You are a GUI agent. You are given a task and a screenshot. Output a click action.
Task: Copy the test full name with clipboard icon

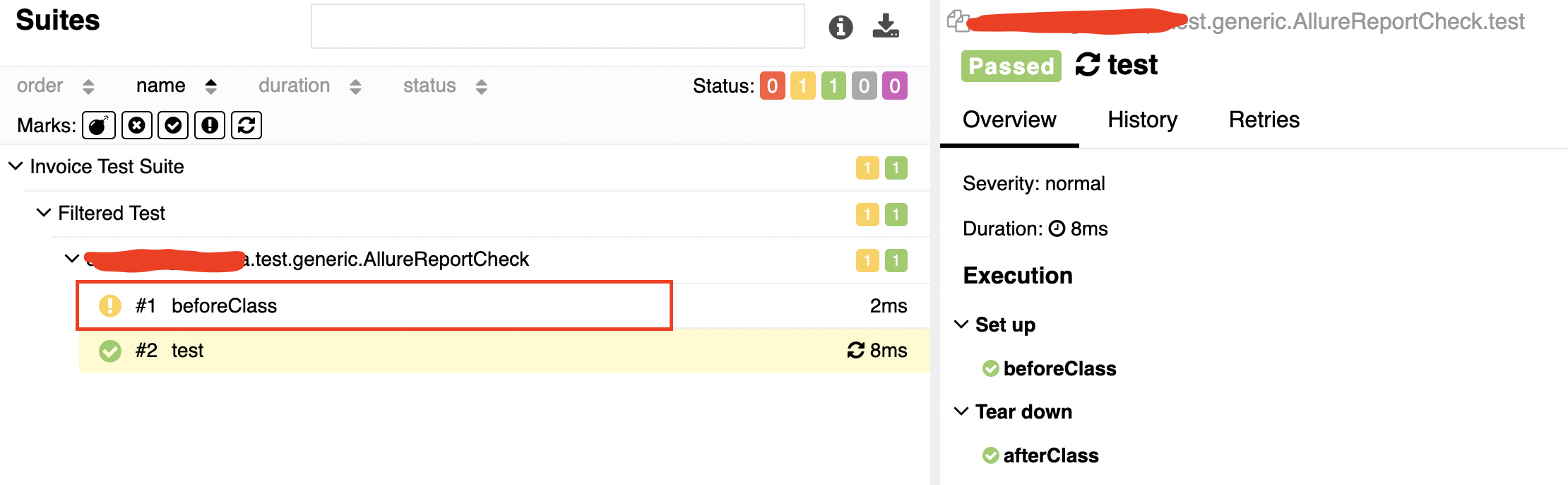[x=958, y=21]
